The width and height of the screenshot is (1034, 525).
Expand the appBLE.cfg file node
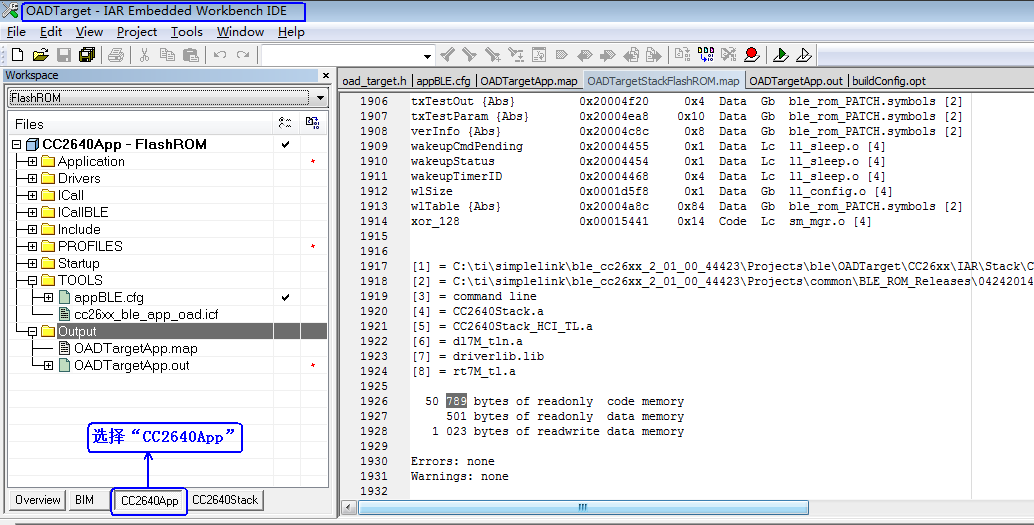click(48, 297)
